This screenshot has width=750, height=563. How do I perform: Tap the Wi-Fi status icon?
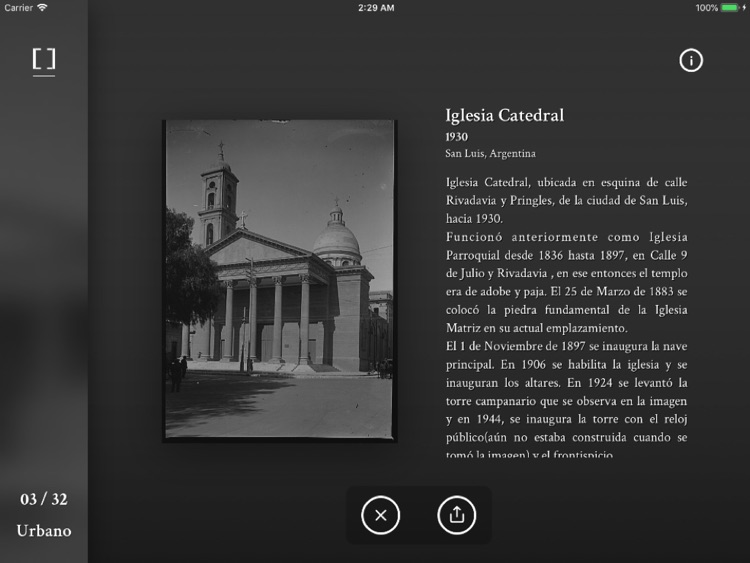click(42, 8)
